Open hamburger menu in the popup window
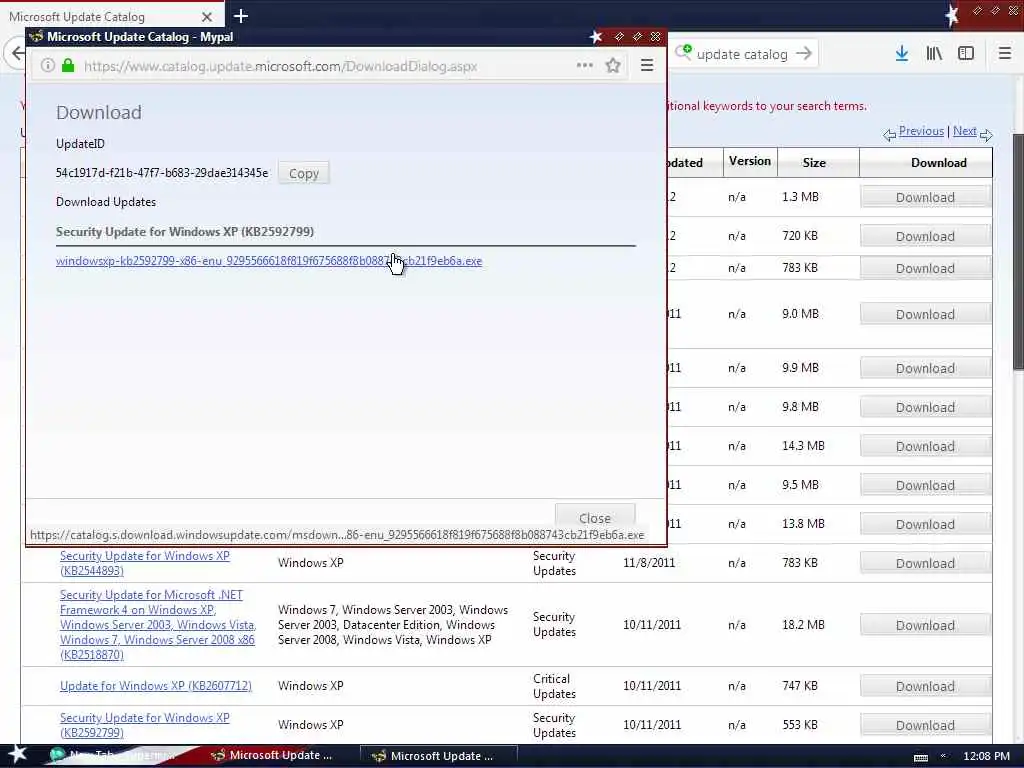Screen dimensions: 1024x768 647,65
